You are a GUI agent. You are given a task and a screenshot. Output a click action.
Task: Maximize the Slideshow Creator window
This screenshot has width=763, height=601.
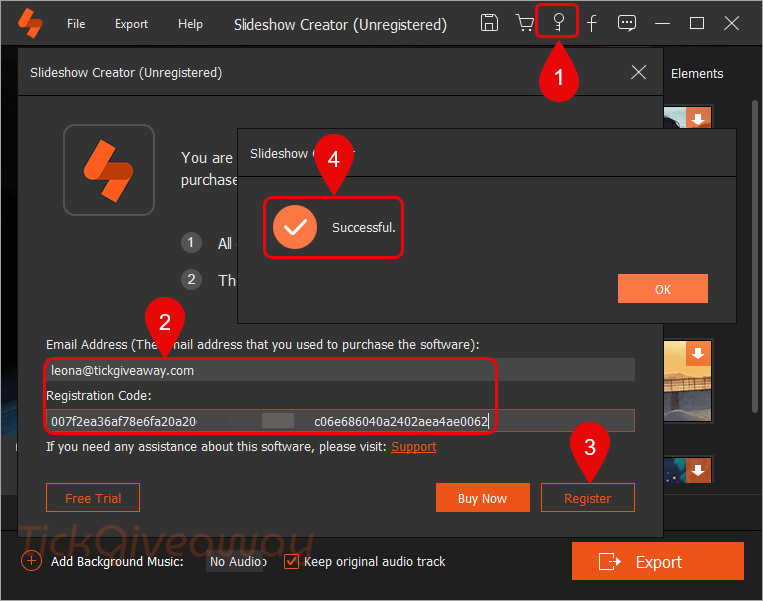(697, 23)
